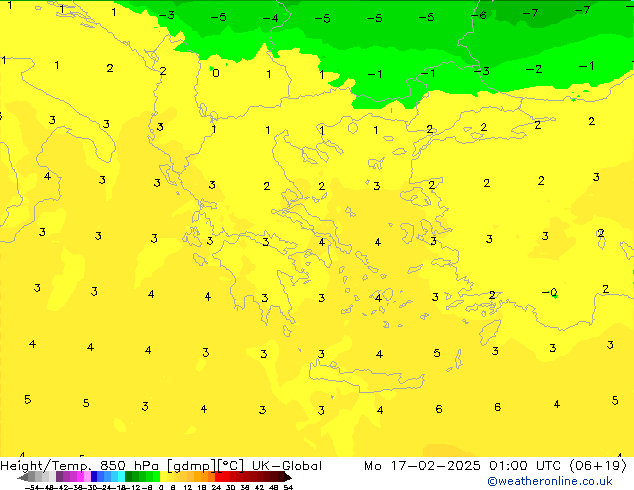Pick the dark blue swatch in the legend

(94, 477)
